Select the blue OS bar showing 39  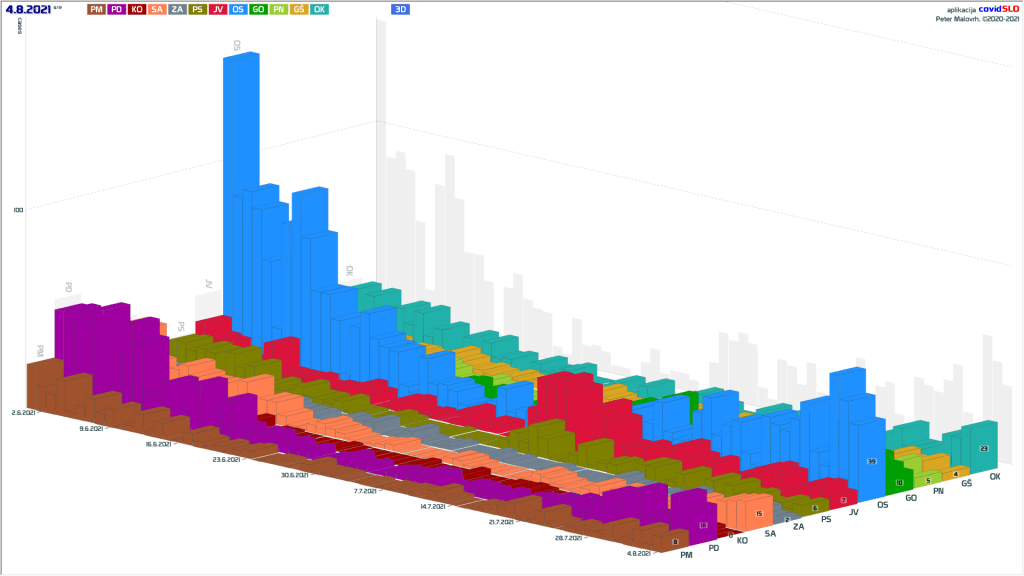pos(871,461)
